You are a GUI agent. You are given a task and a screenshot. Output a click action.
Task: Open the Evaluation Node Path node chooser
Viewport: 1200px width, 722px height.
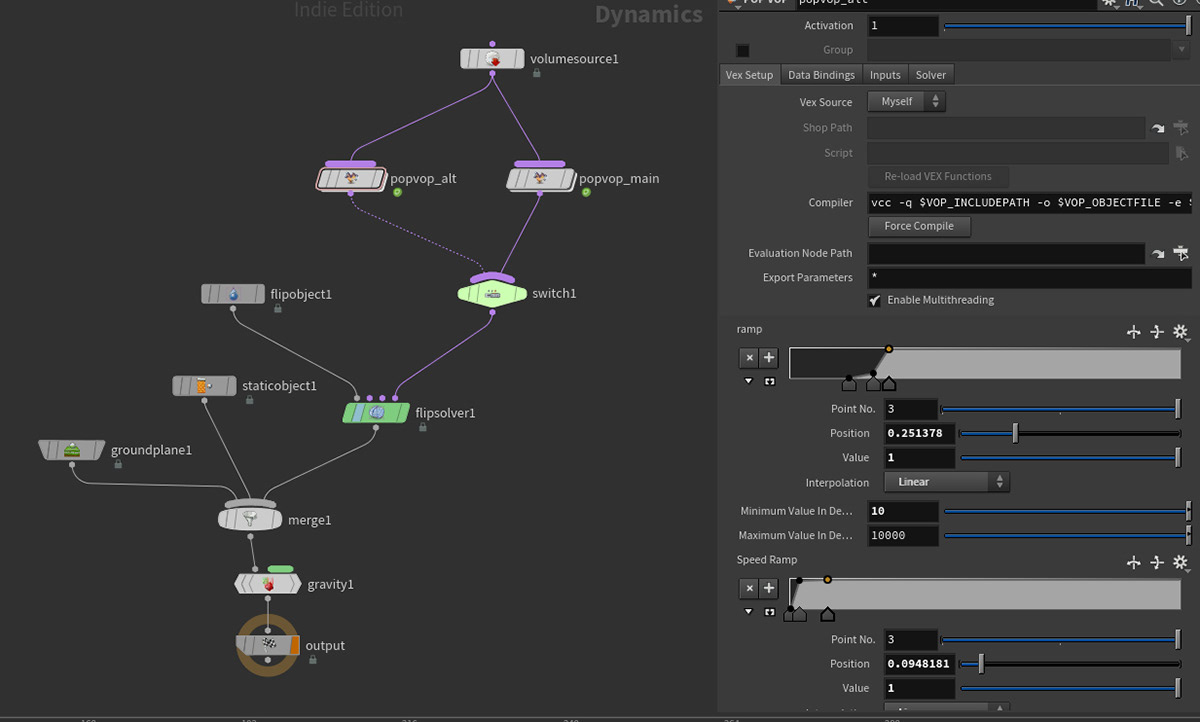point(1181,254)
